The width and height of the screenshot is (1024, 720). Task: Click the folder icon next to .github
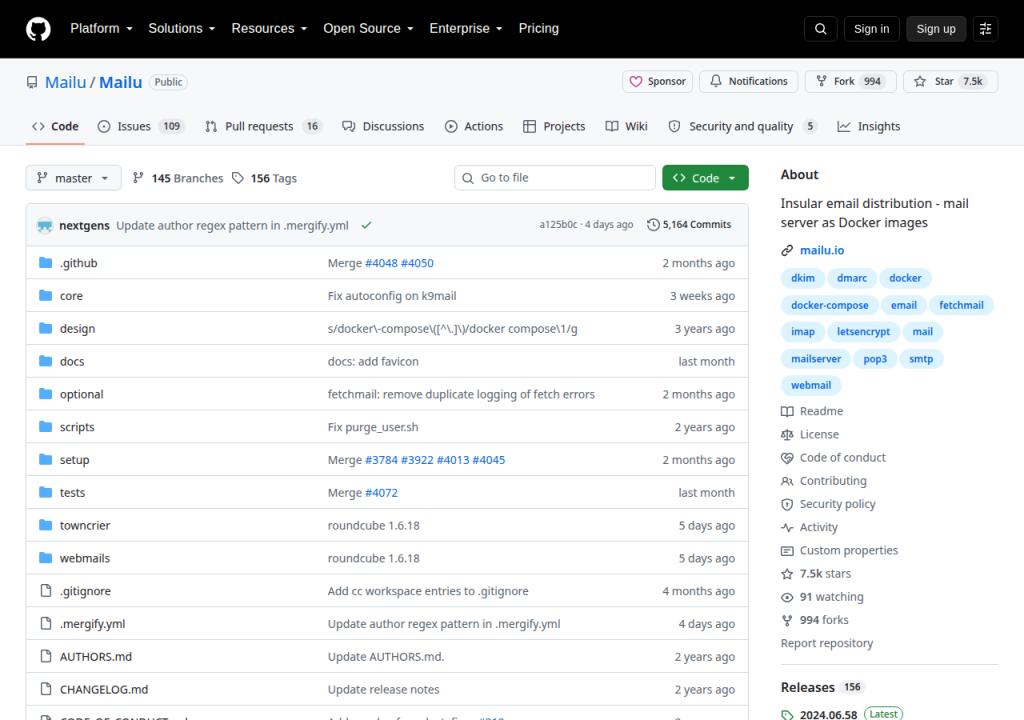45,263
